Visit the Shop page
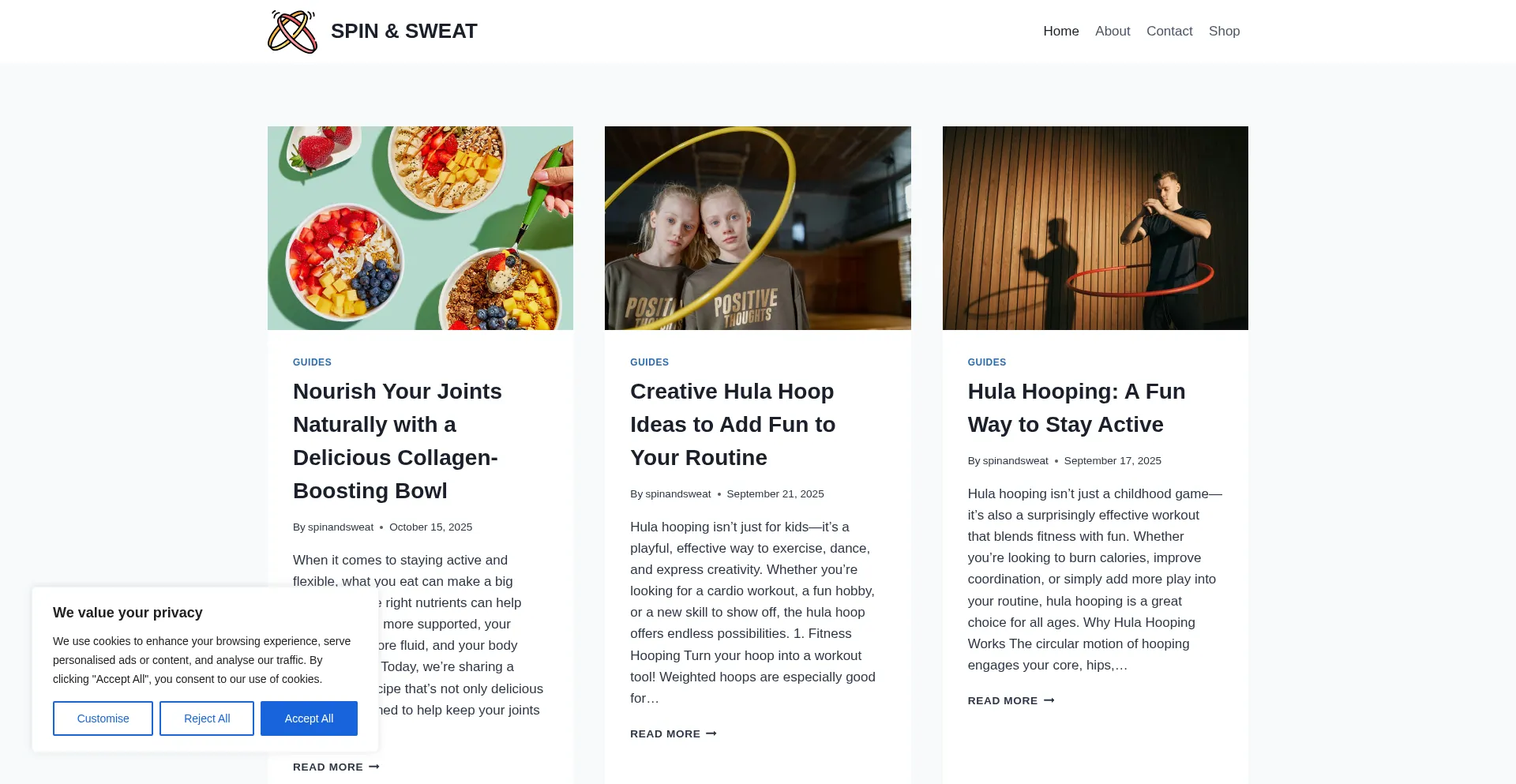 coord(1224,32)
